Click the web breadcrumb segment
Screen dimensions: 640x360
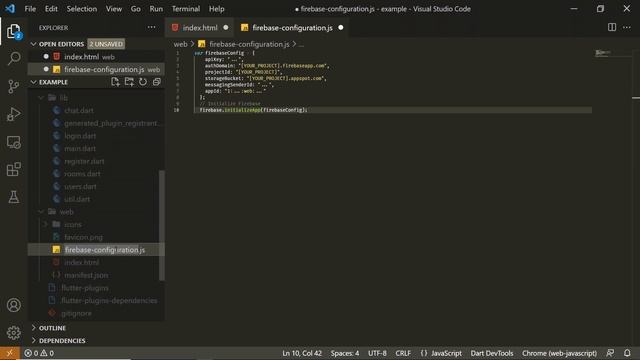coord(180,44)
